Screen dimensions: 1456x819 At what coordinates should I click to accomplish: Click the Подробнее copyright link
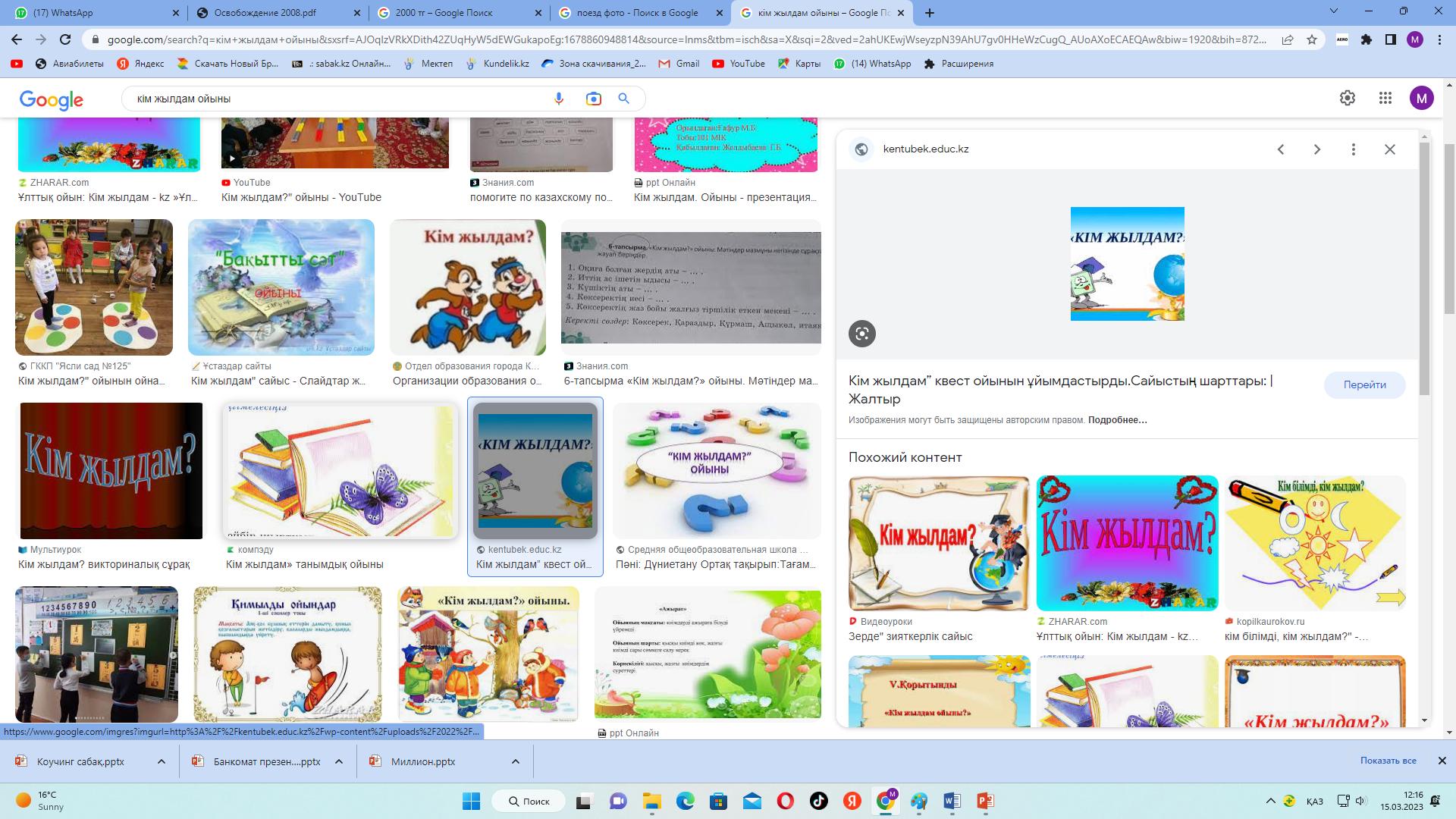tap(1117, 420)
